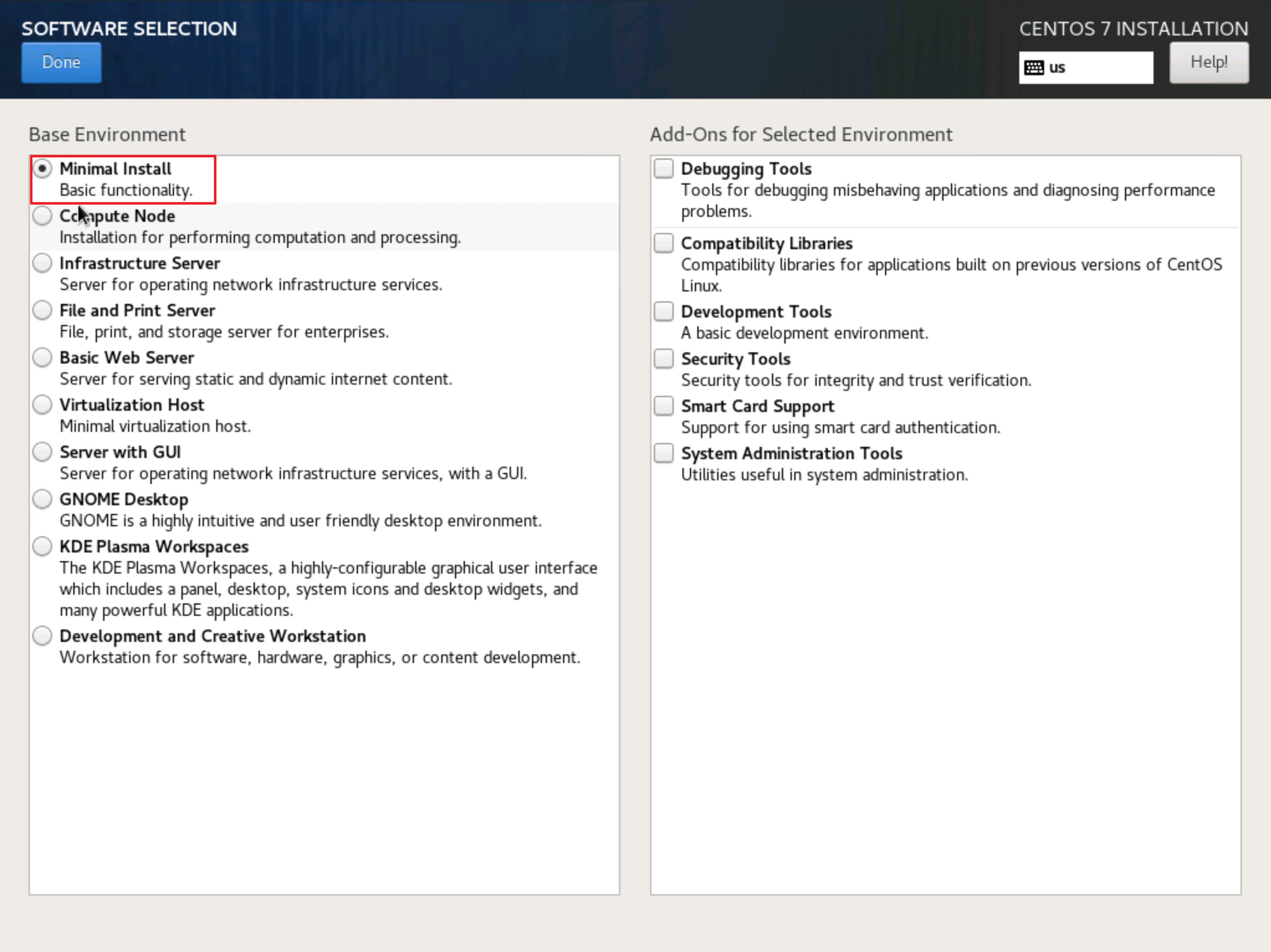The width and height of the screenshot is (1271, 952).
Task: Open the Help! button
Action: pyautogui.click(x=1208, y=62)
